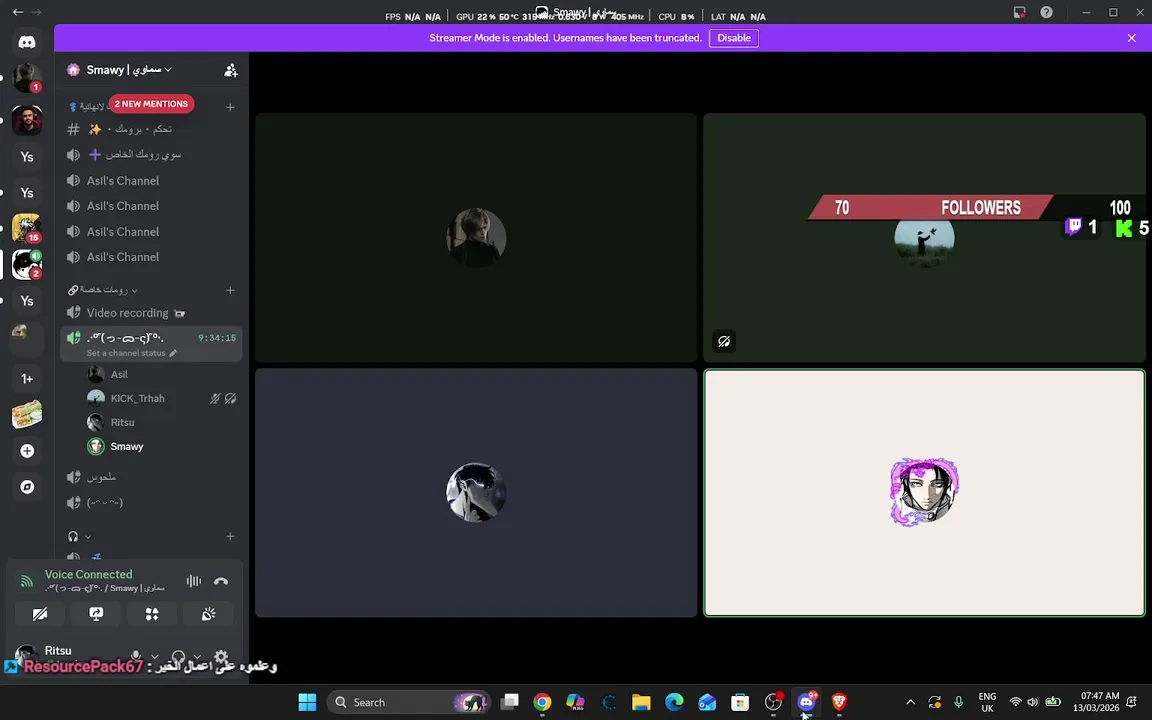Create channel in headphones category
The image size is (1152, 720).
pyautogui.click(x=230, y=536)
